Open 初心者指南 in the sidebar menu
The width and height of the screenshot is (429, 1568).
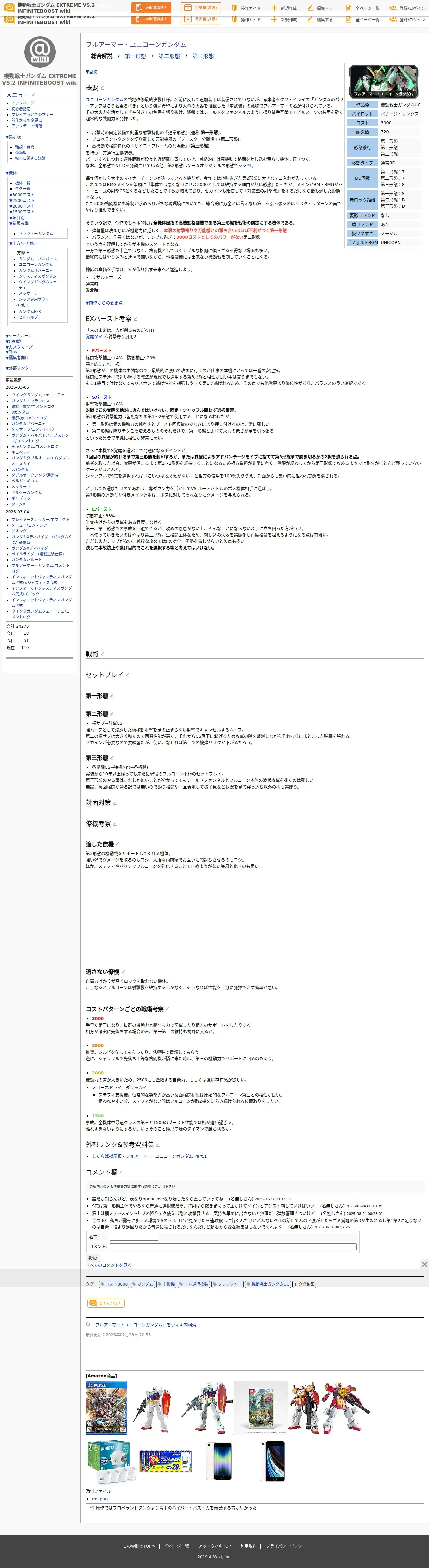coord(21,109)
